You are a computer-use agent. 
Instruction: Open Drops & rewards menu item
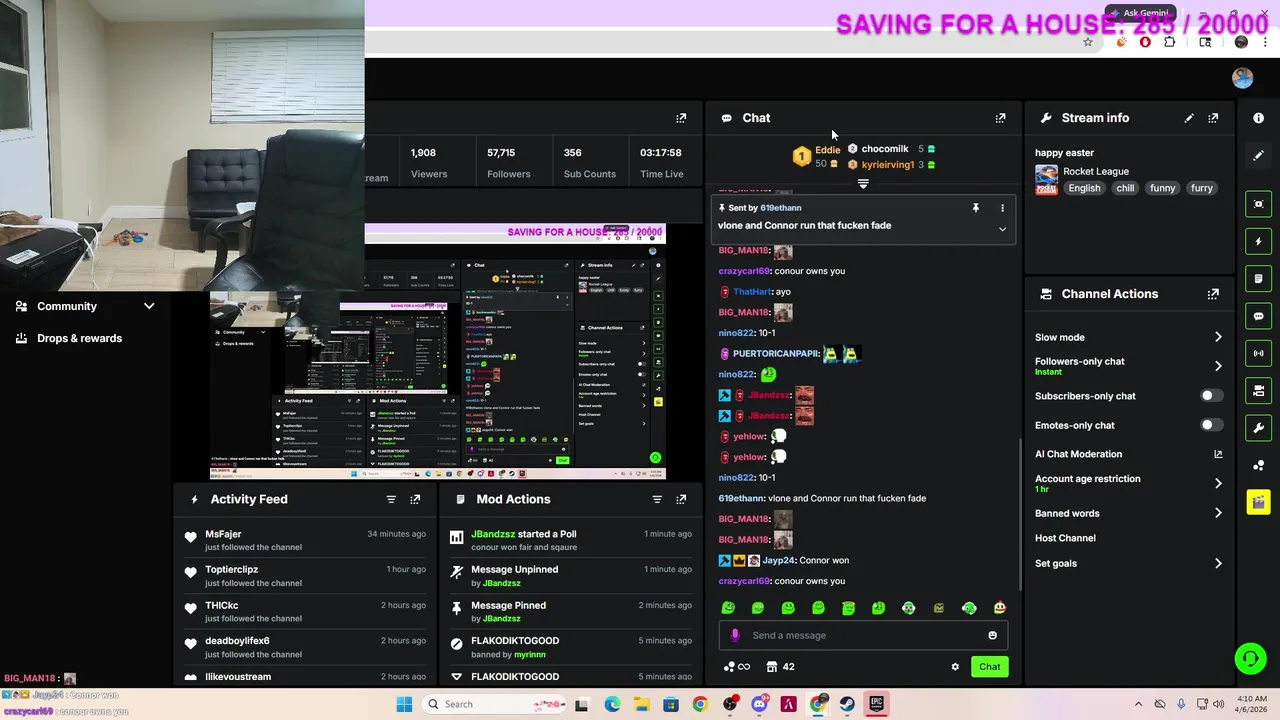(79, 338)
